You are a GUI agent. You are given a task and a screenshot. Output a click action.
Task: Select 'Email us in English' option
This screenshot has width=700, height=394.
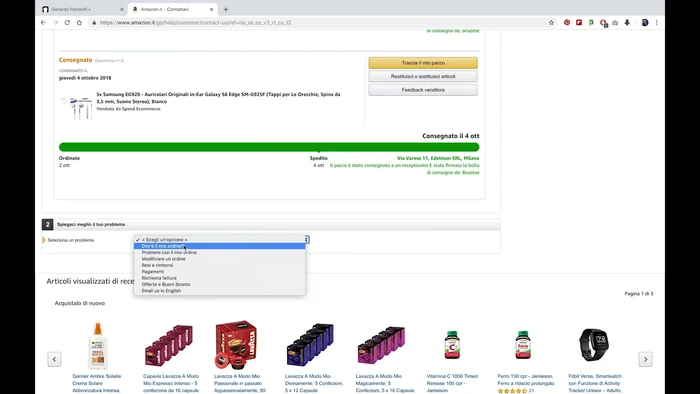tap(219, 290)
